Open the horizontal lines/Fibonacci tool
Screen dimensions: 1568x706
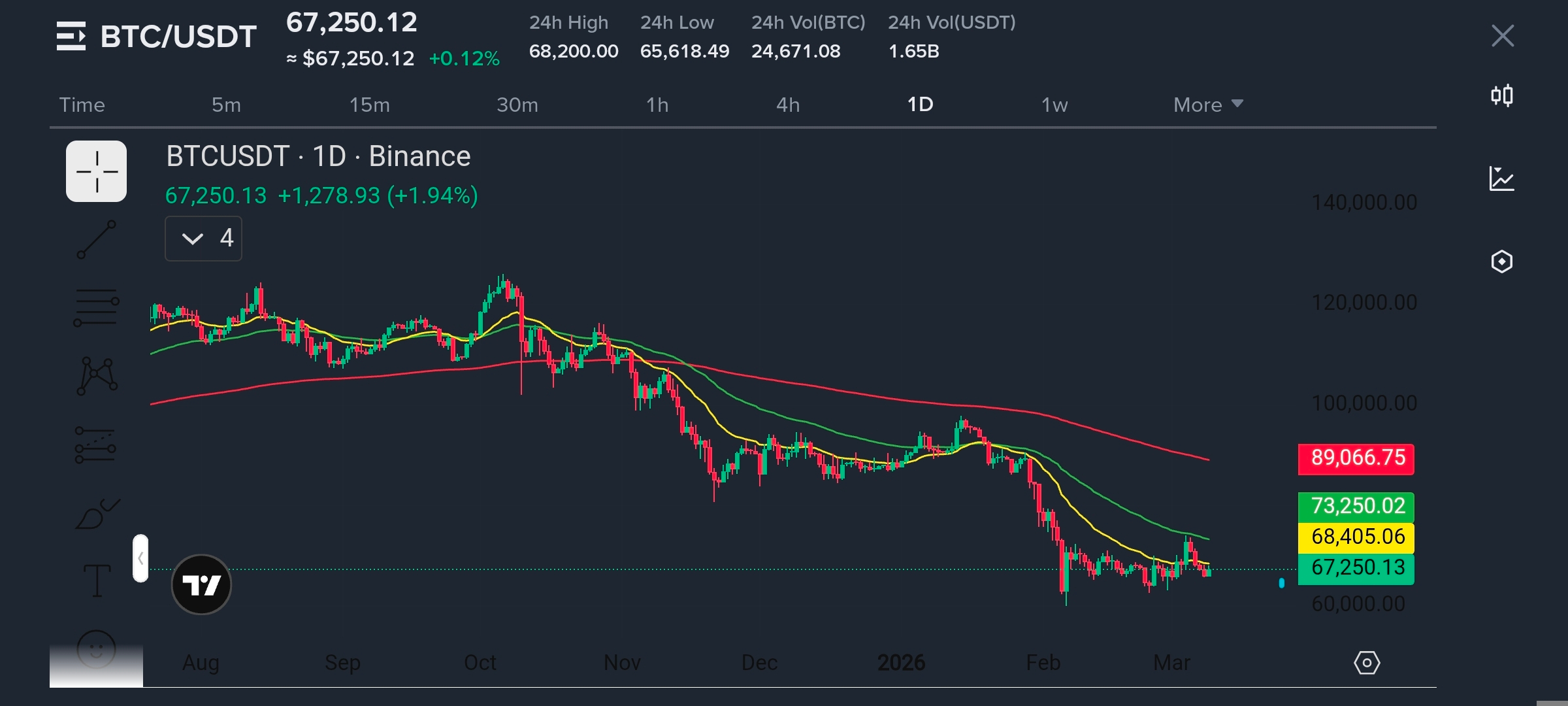click(96, 307)
